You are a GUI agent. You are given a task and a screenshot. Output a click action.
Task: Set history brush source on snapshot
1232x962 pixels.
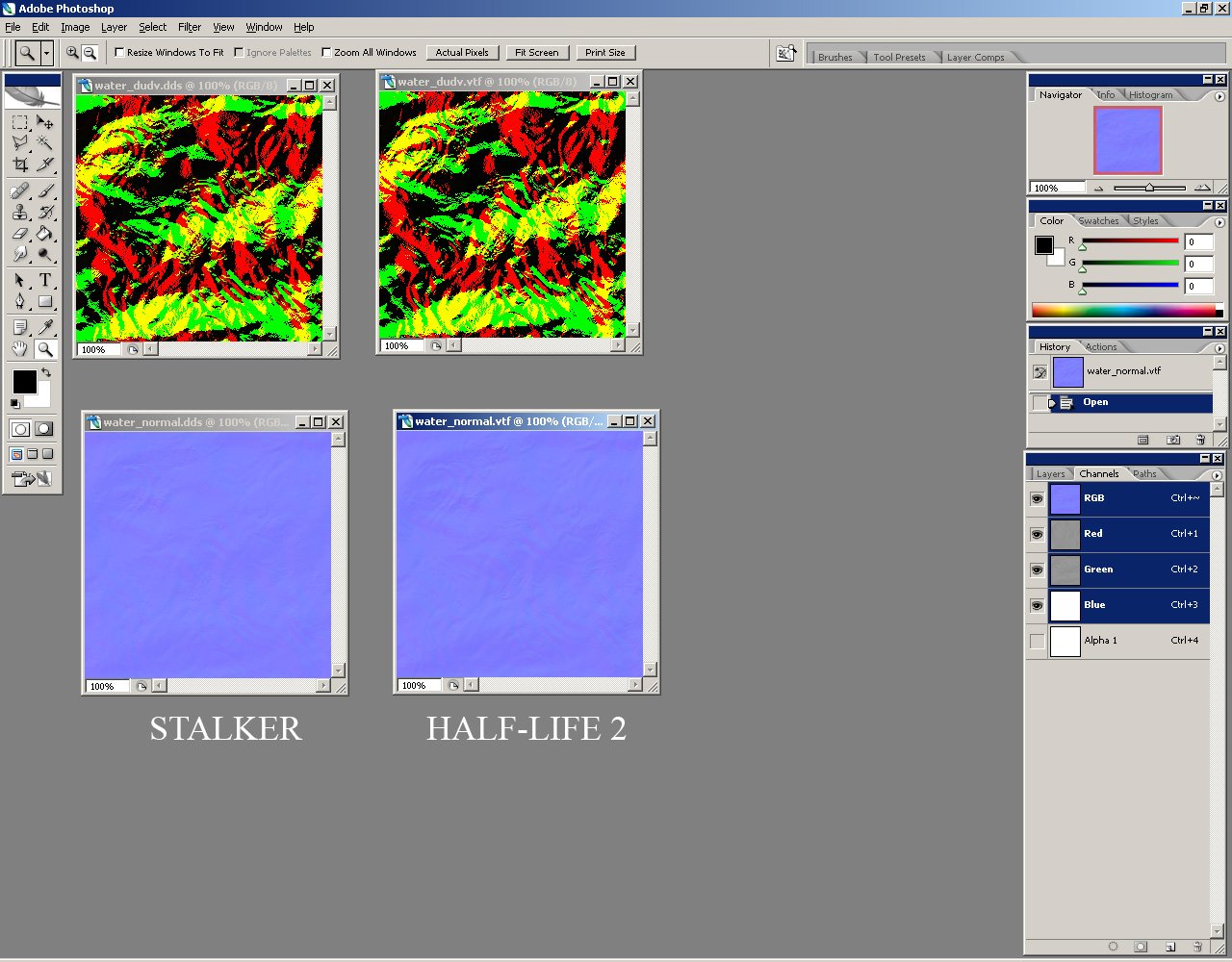pos(1039,371)
